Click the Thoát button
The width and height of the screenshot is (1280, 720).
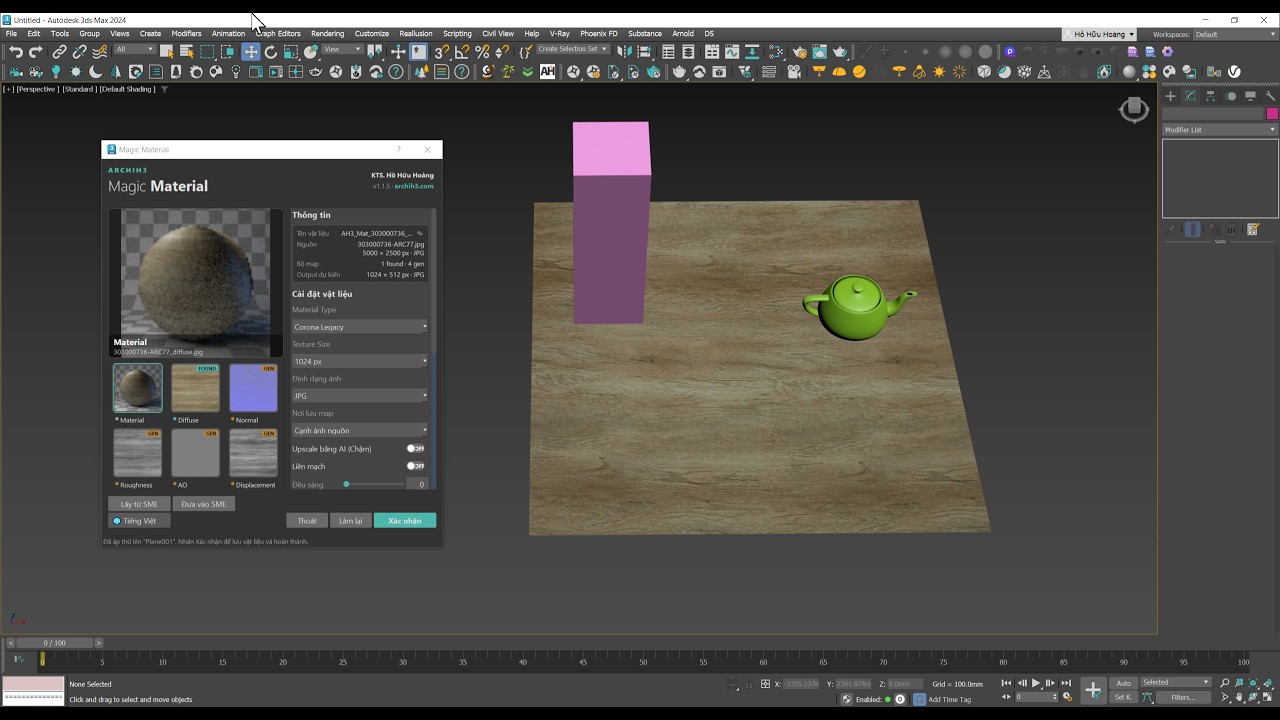(307, 521)
